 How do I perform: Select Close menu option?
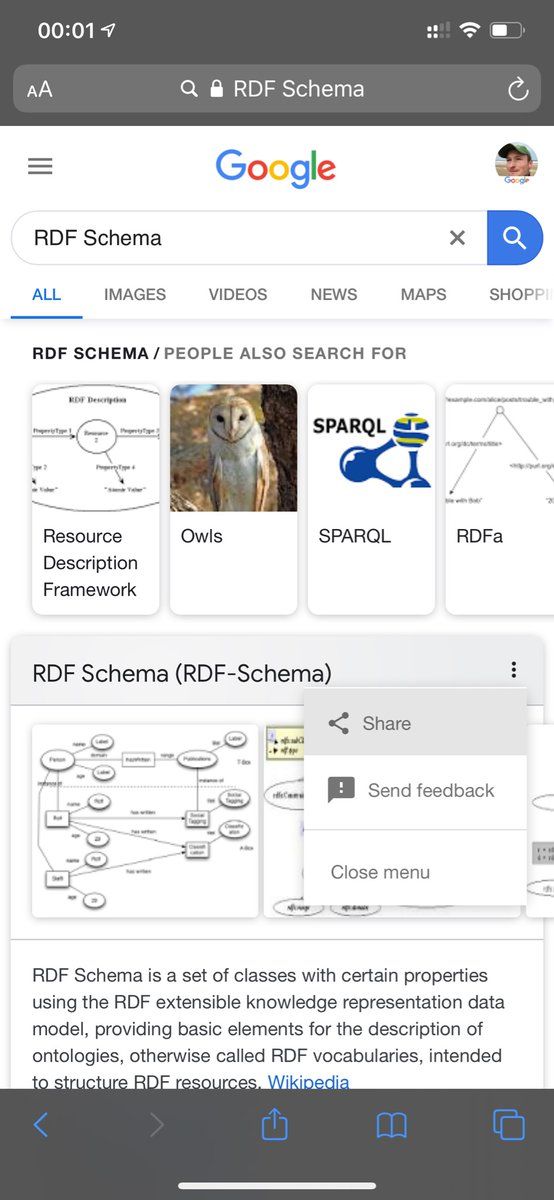pos(415,872)
